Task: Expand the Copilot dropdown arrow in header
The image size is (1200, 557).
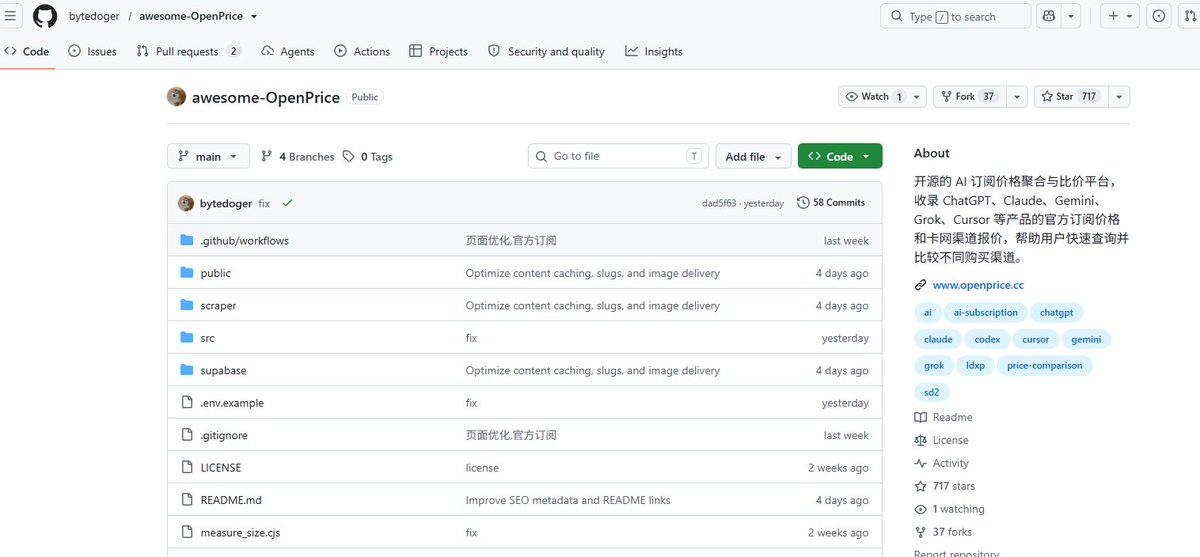Action: point(1071,16)
